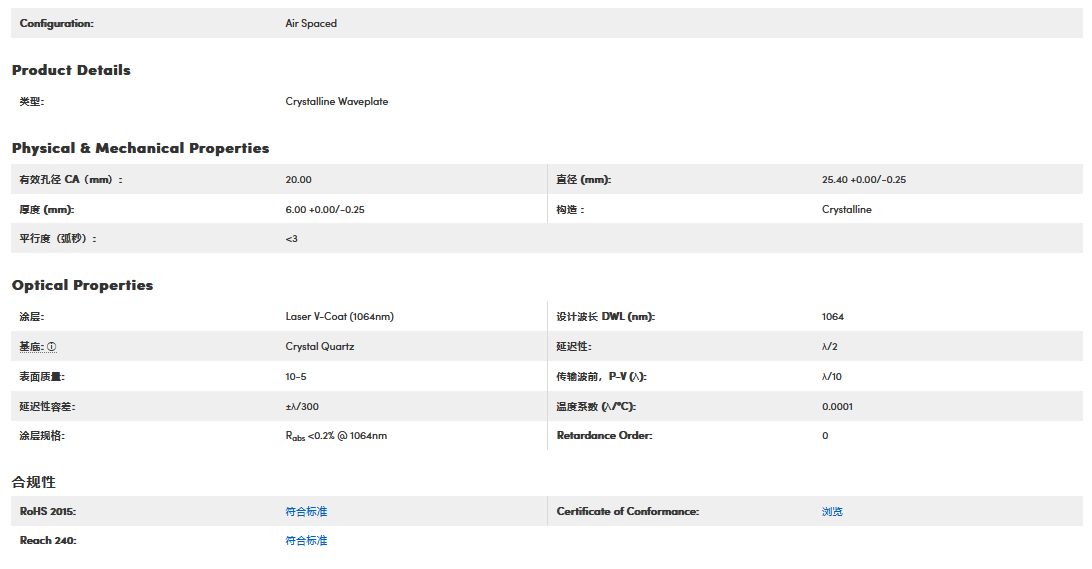Click the λ/2 retardance value
Image resolution: width=1092 pixels, height=569 pixels.
pyautogui.click(x=829, y=347)
